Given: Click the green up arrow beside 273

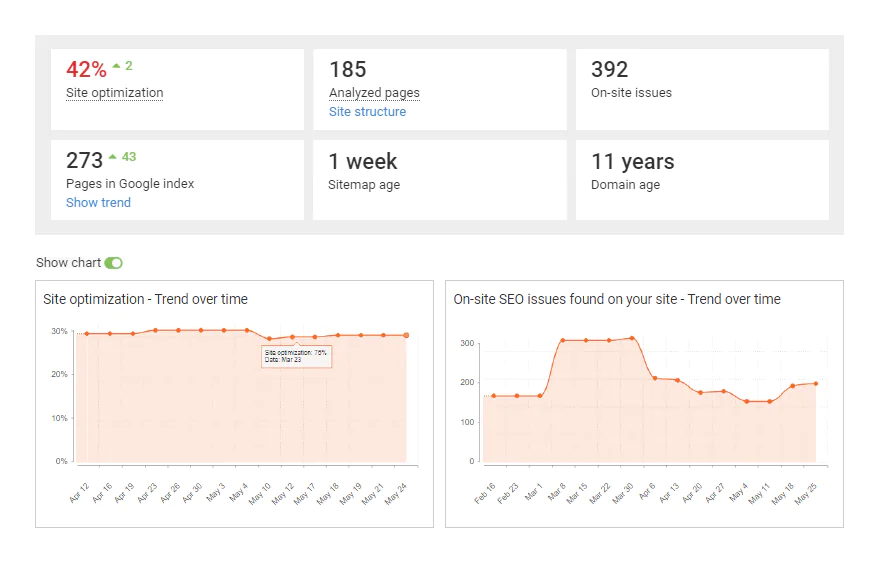Looking at the screenshot, I should (113, 157).
